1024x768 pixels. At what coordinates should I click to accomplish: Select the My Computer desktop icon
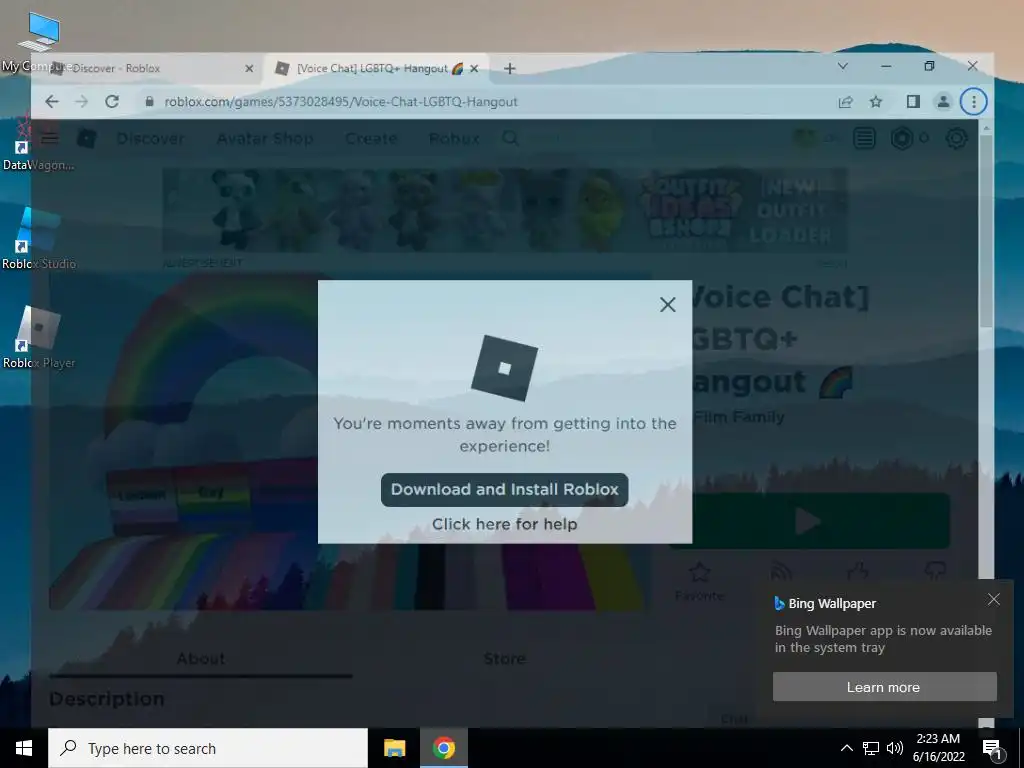point(37,42)
